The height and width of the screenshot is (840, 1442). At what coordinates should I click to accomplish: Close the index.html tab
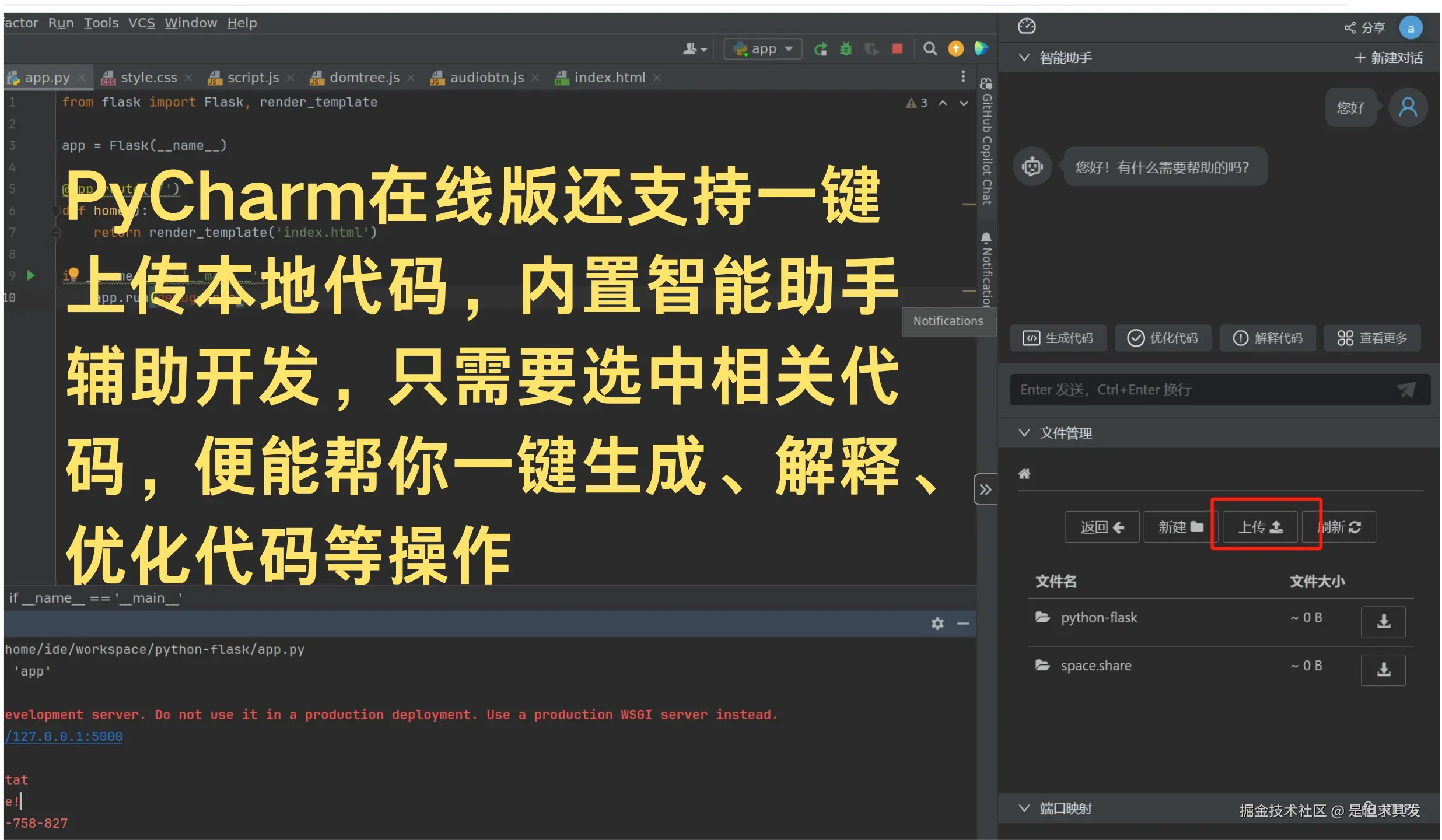click(x=657, y=78)
